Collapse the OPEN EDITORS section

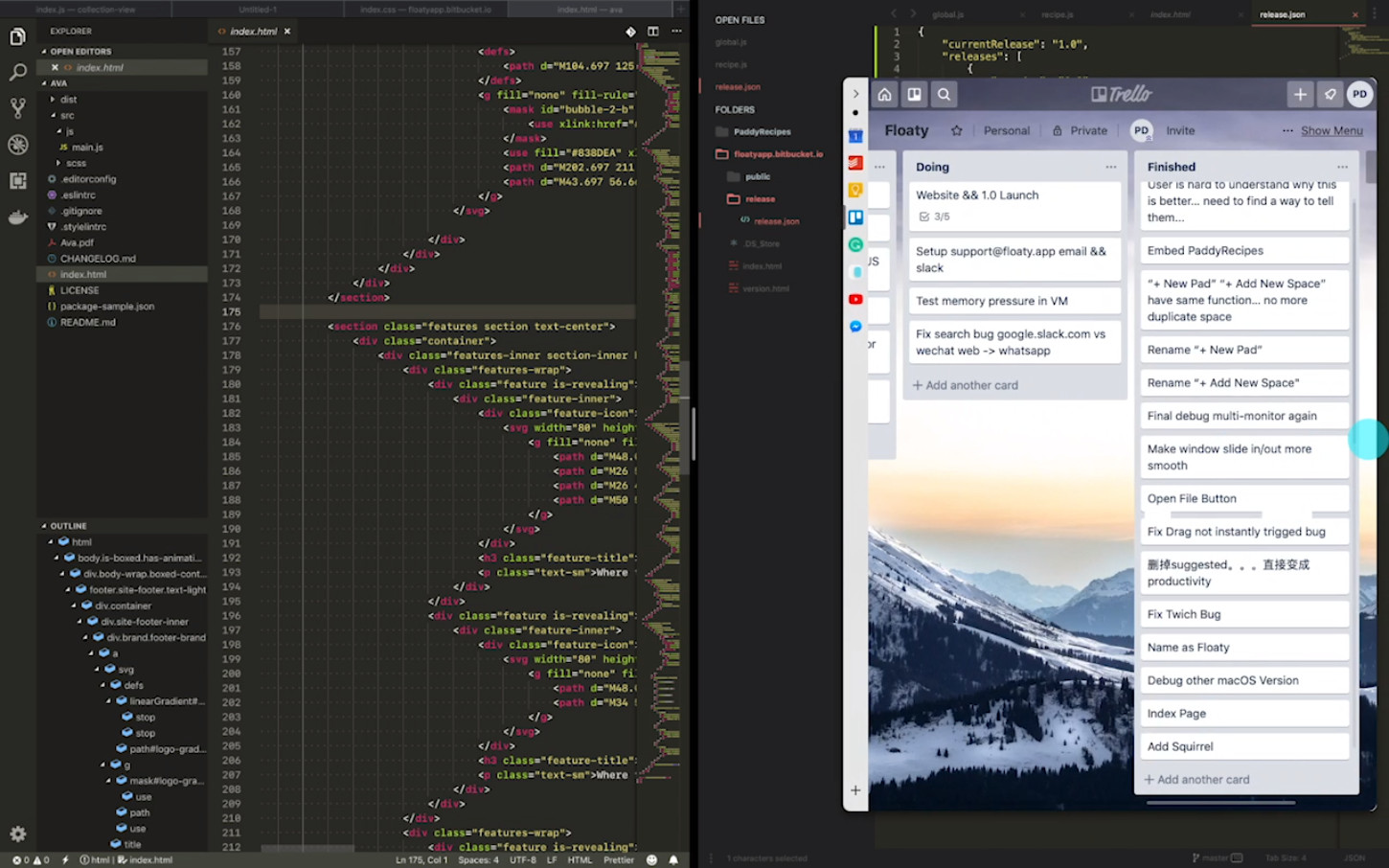pyautogui.click(x=44, y=52)
